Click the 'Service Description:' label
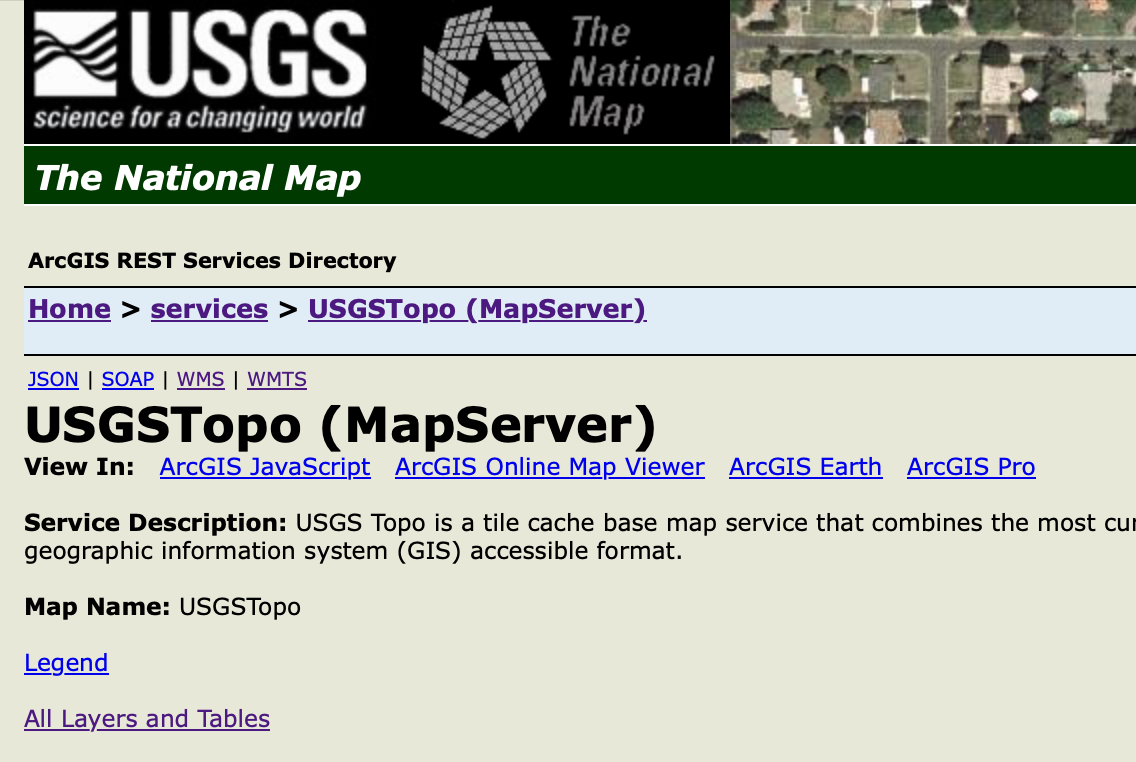The image size is (1136, 762). 156,523
